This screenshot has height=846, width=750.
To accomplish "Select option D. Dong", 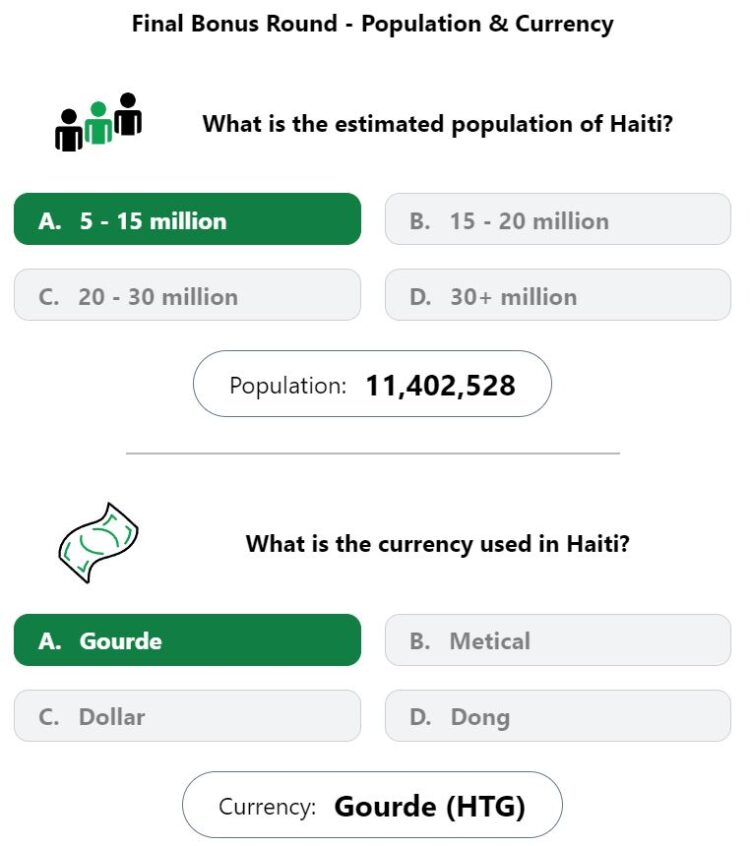I will pos(558,716).
